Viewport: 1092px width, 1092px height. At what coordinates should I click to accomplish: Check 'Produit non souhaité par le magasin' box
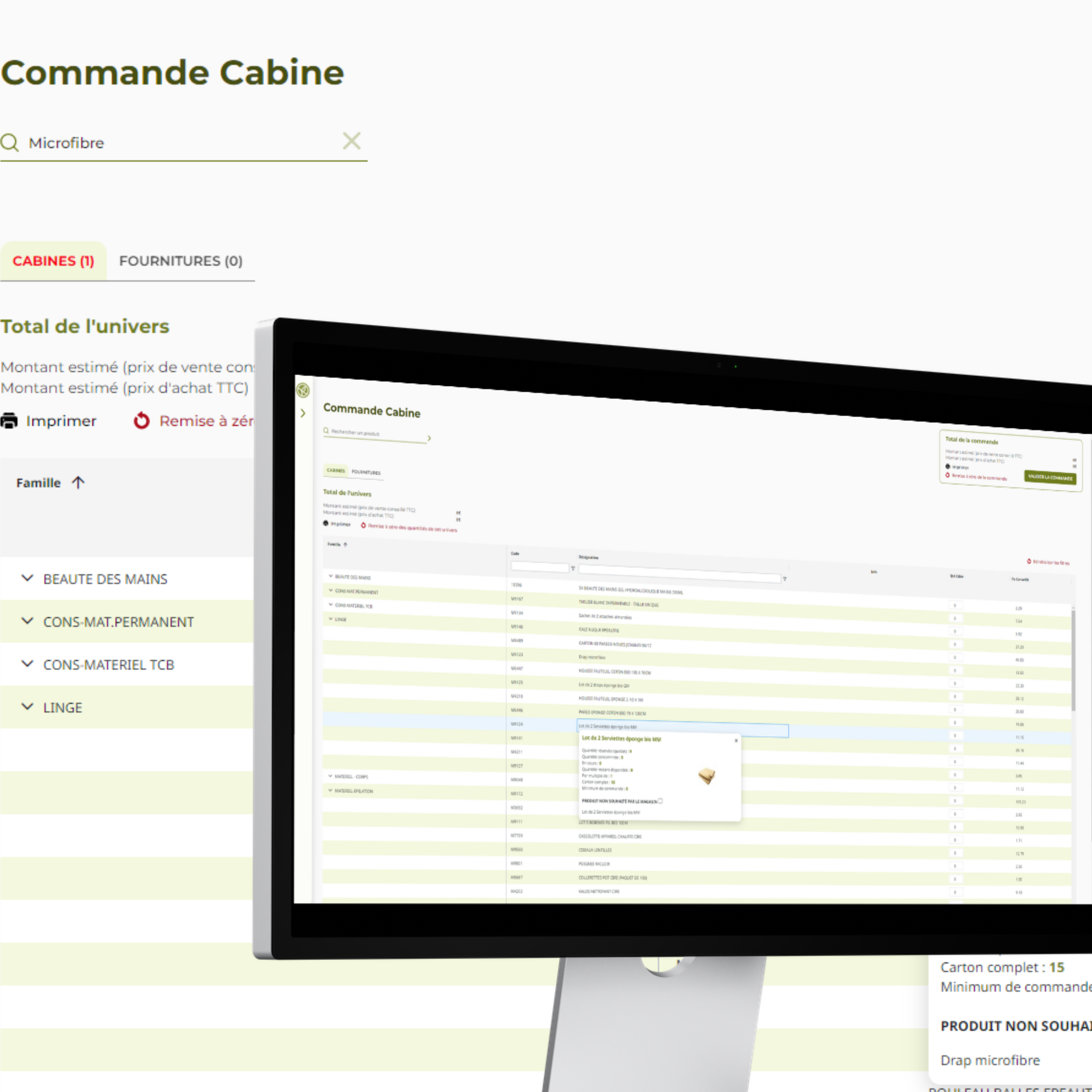click(x=660, y=801)
